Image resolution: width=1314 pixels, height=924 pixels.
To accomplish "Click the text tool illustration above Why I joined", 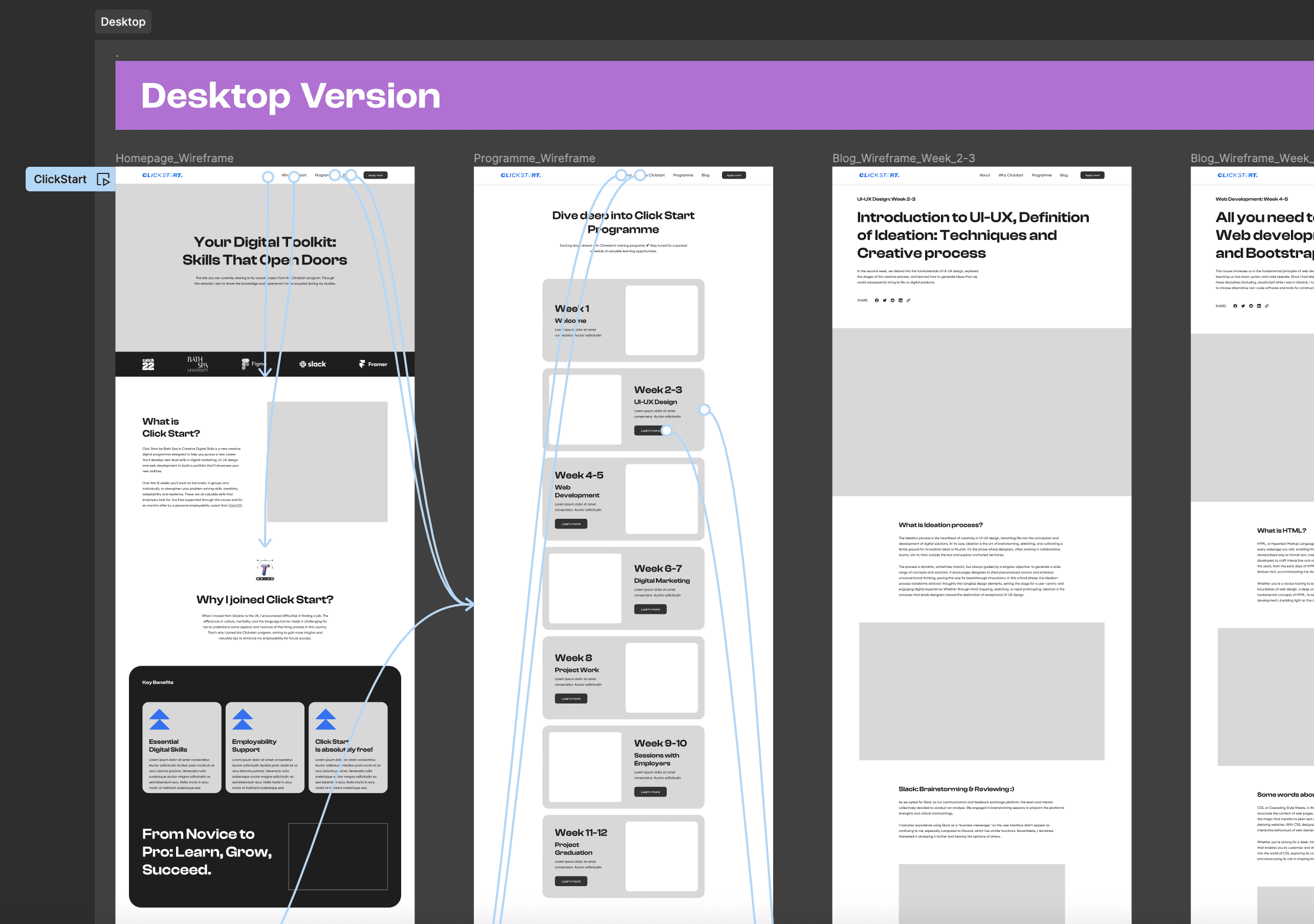I will point(265,570).
